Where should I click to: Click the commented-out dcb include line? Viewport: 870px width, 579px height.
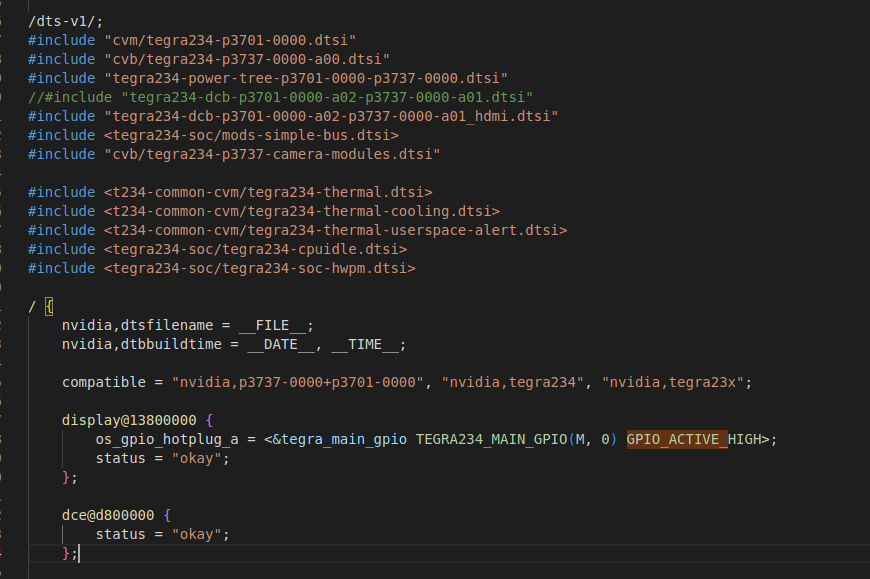(280, 97)
